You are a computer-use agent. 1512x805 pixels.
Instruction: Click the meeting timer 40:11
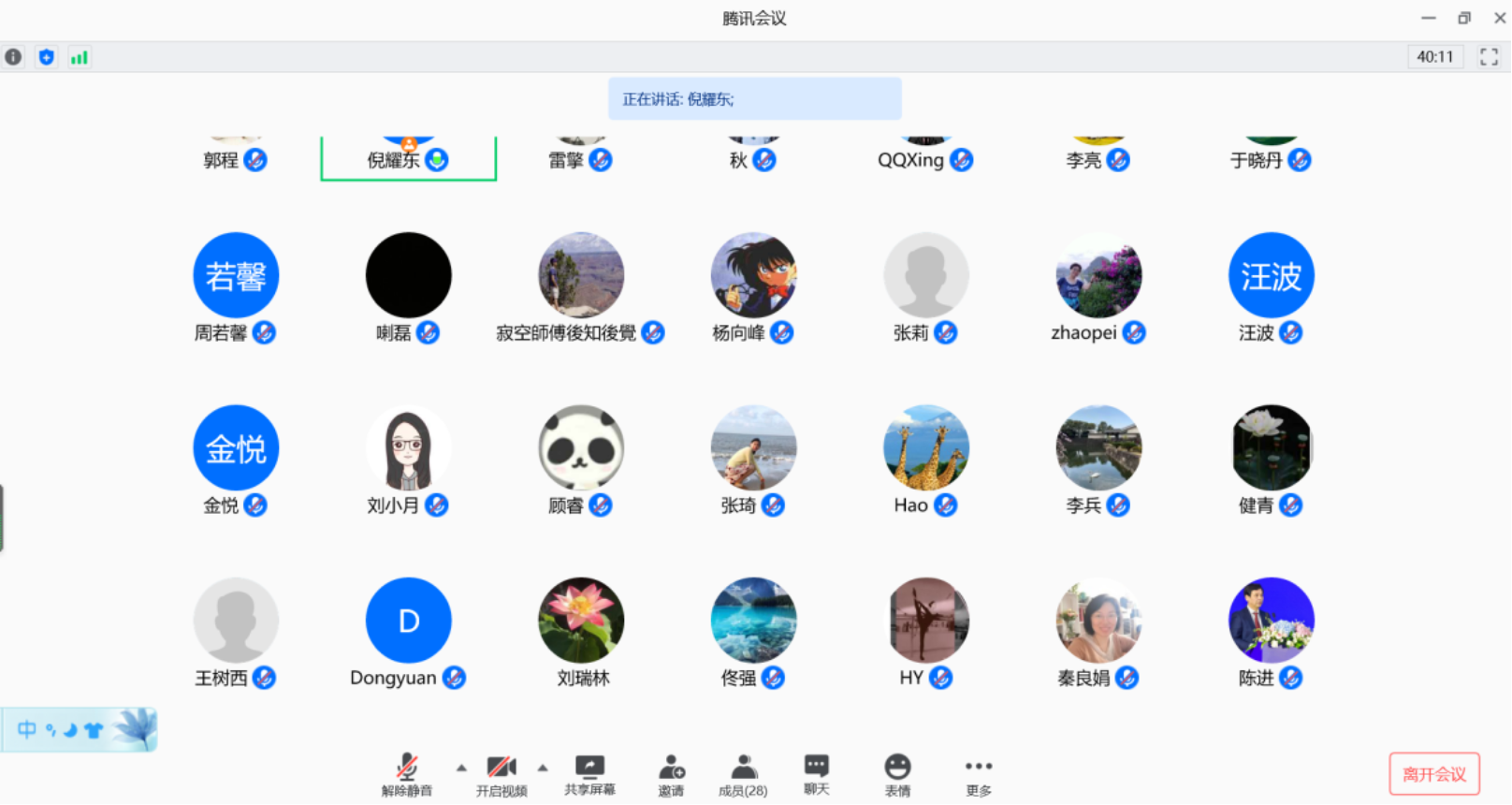point(1434,57)
